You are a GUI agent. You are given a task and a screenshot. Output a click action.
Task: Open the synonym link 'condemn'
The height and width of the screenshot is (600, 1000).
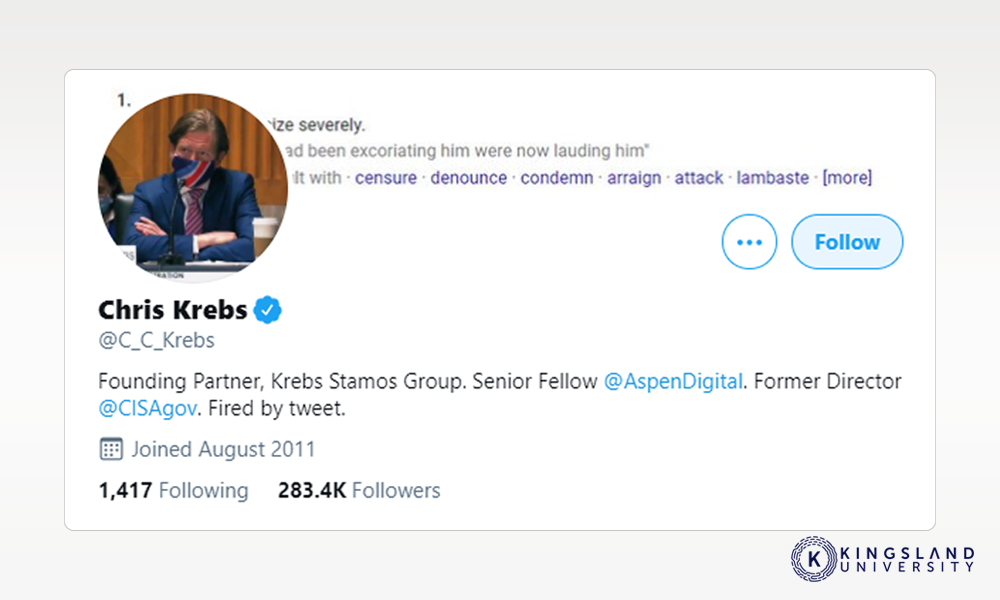point(557,178)
